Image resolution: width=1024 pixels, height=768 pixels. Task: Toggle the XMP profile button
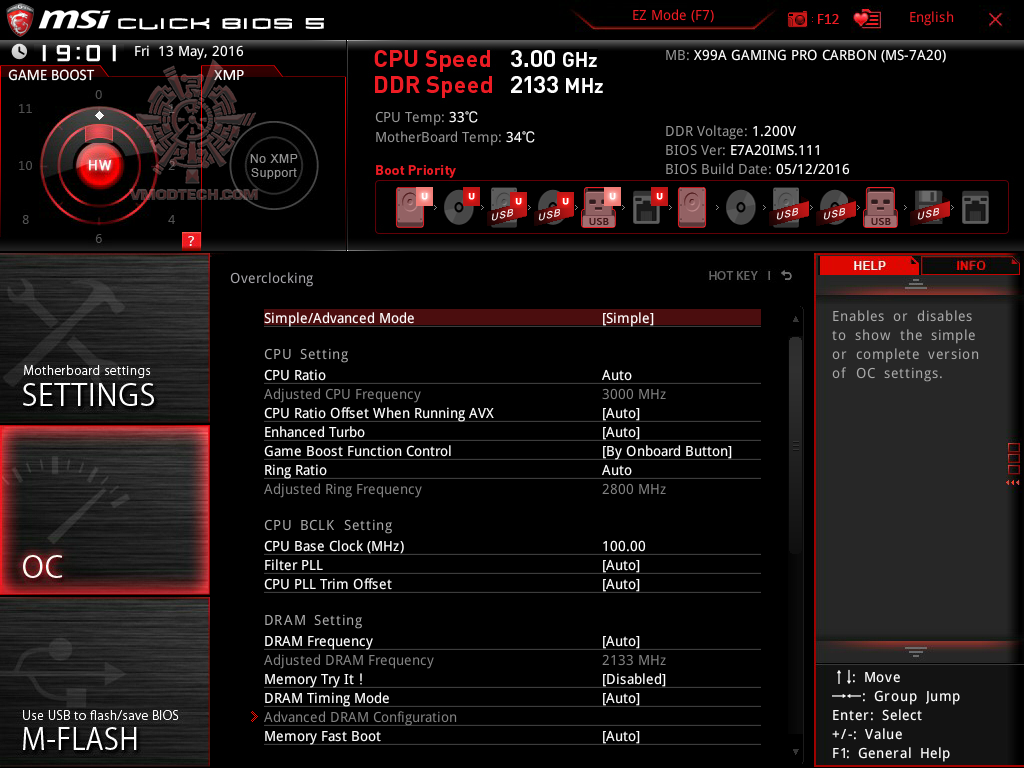(274, 165)
